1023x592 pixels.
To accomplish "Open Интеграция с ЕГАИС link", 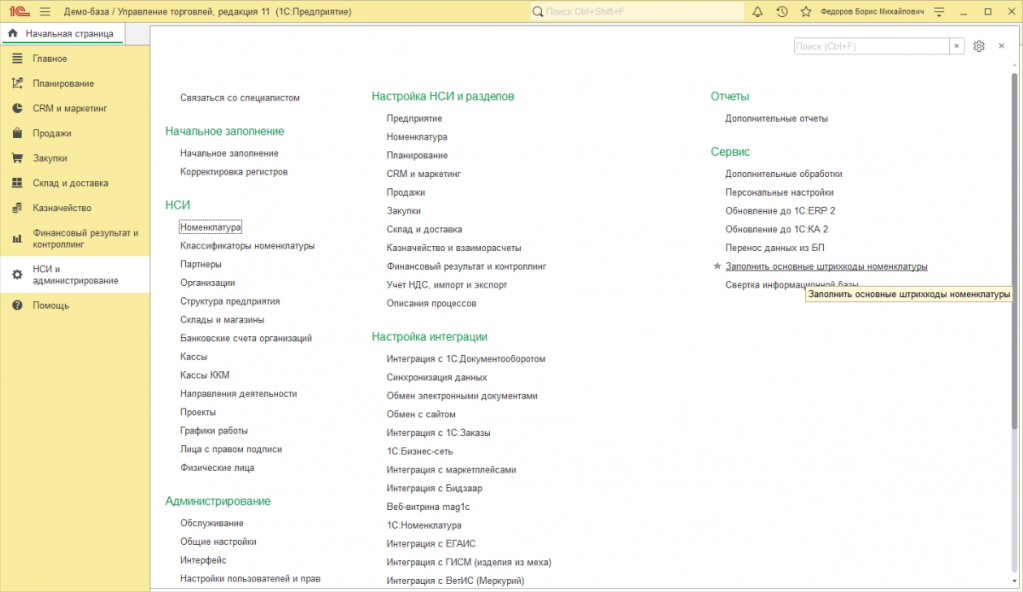I will (x=431, y=544).
